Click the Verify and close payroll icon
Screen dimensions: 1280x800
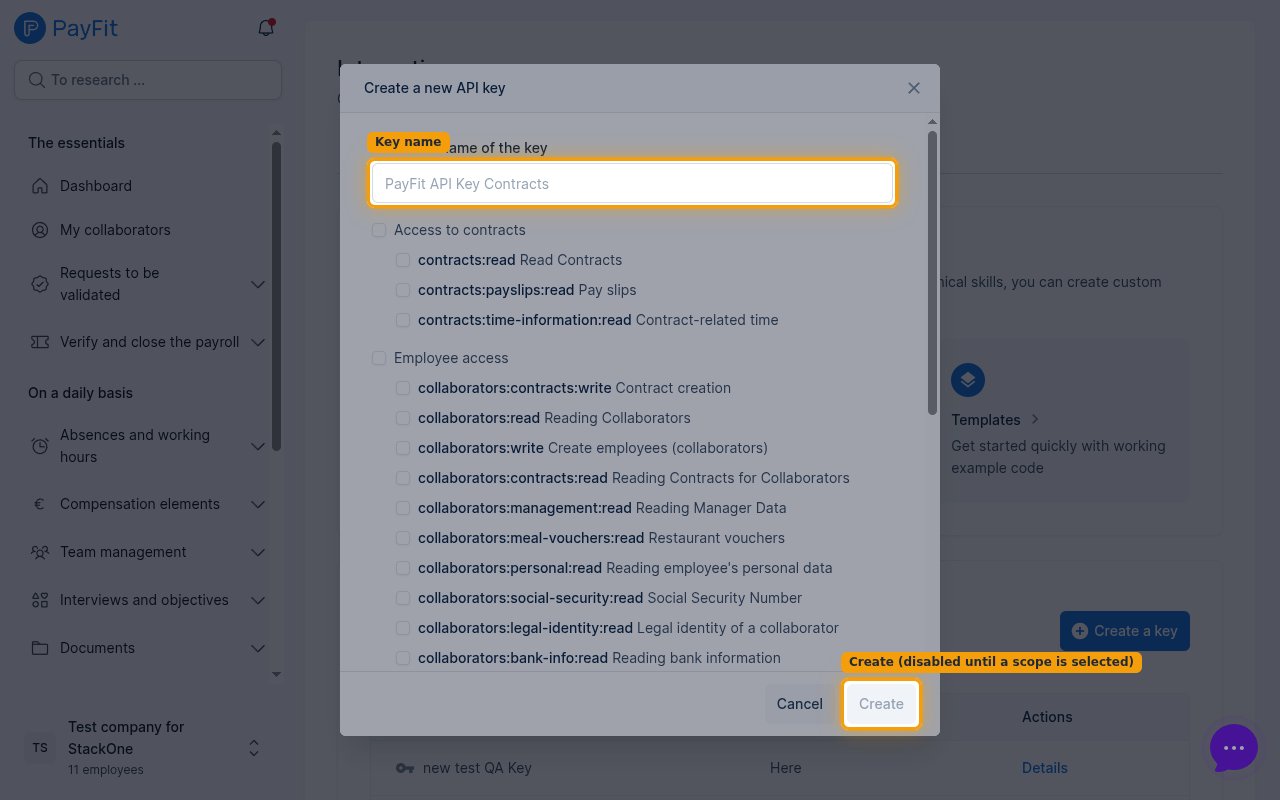click(40, 342)
